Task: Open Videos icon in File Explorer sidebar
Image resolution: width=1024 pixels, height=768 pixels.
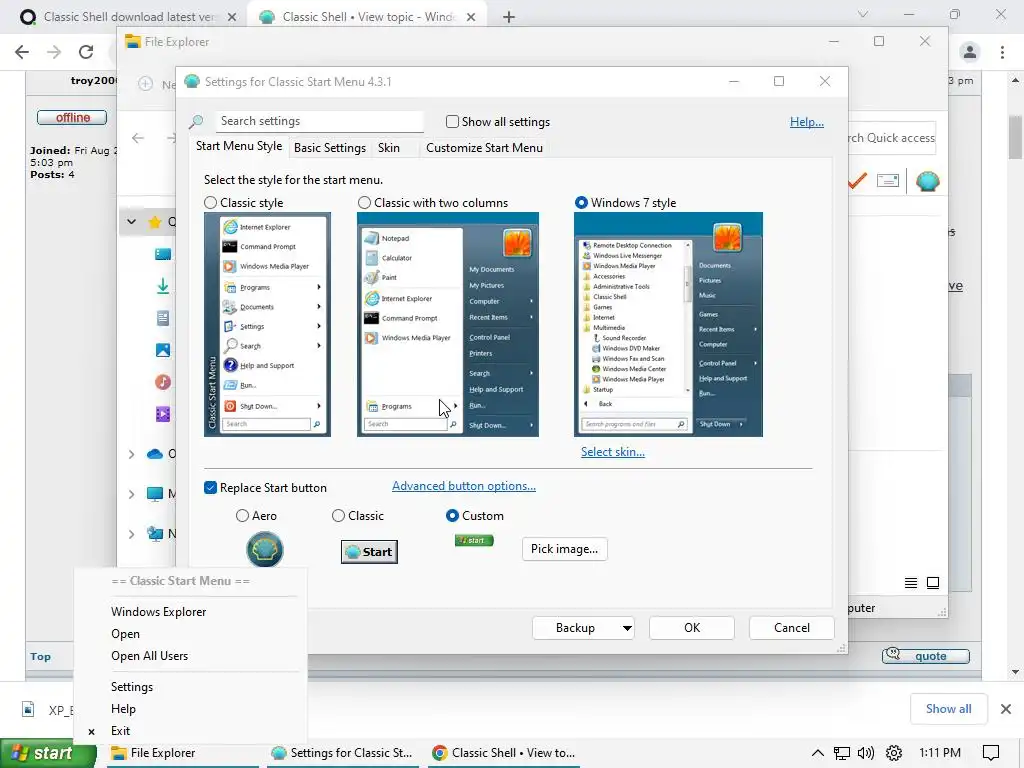Action: [163, 414]
